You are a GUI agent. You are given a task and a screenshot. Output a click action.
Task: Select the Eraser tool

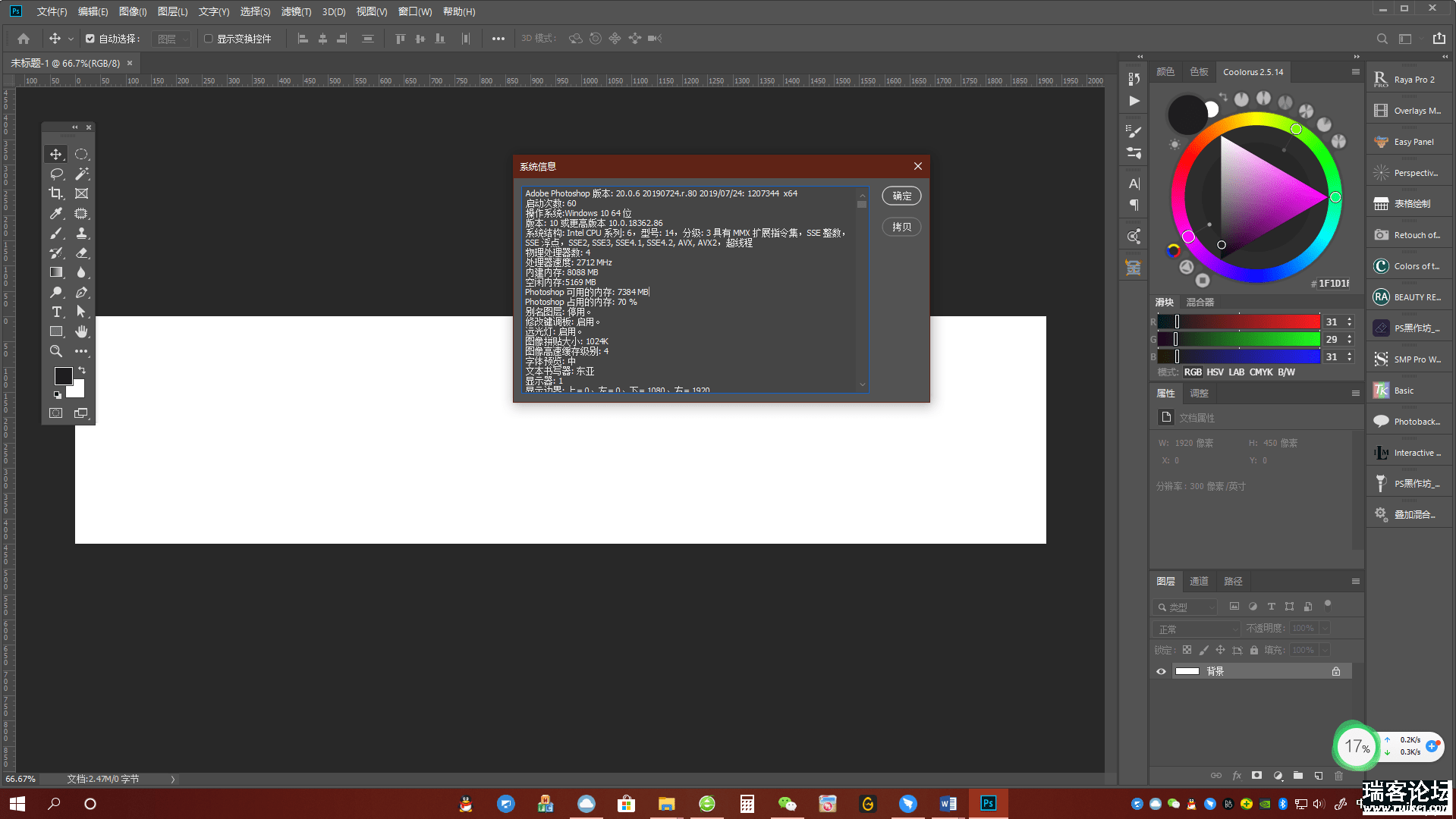coord(81,253)
